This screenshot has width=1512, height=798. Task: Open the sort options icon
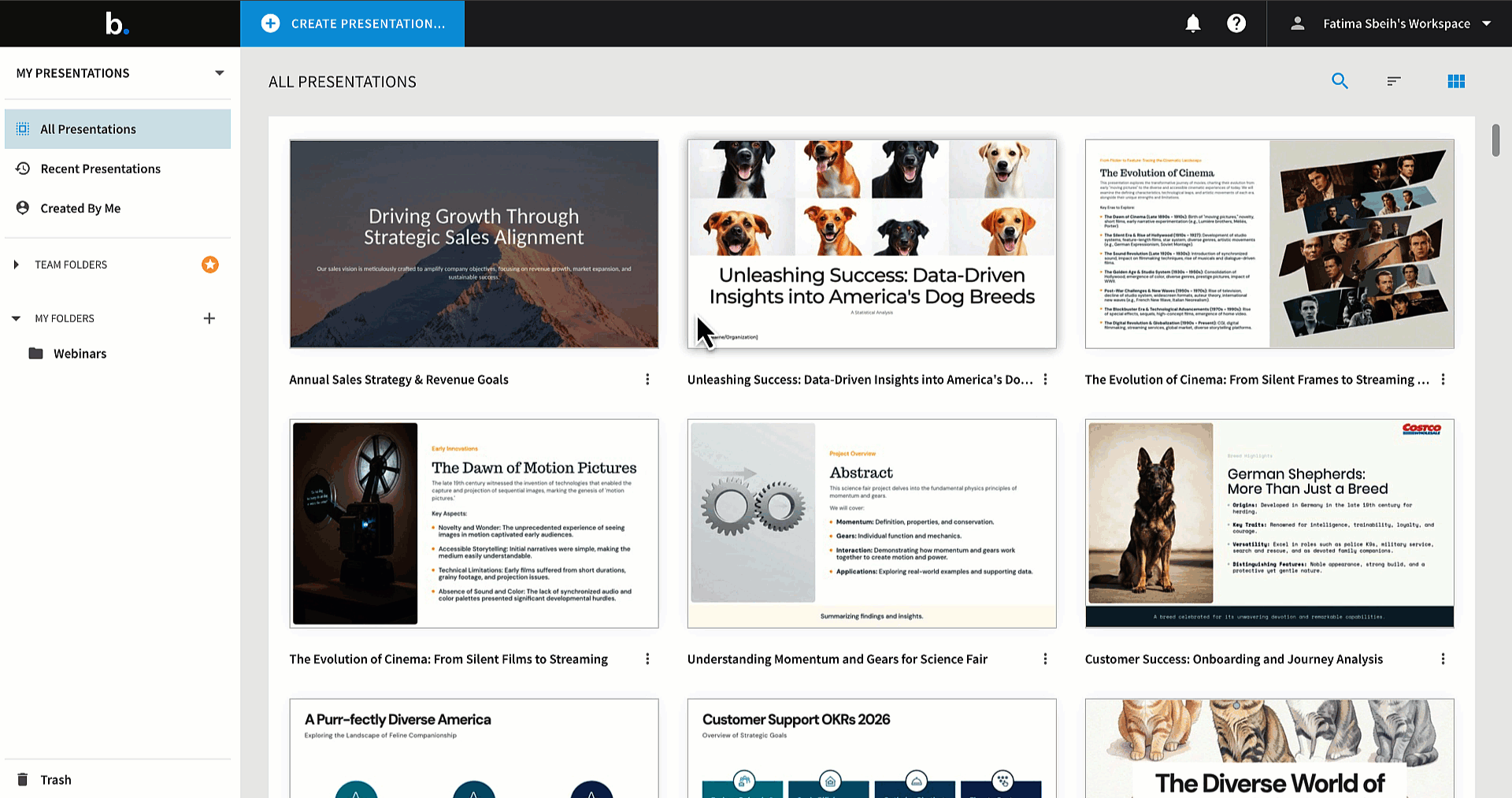[x=1393, y=81]
